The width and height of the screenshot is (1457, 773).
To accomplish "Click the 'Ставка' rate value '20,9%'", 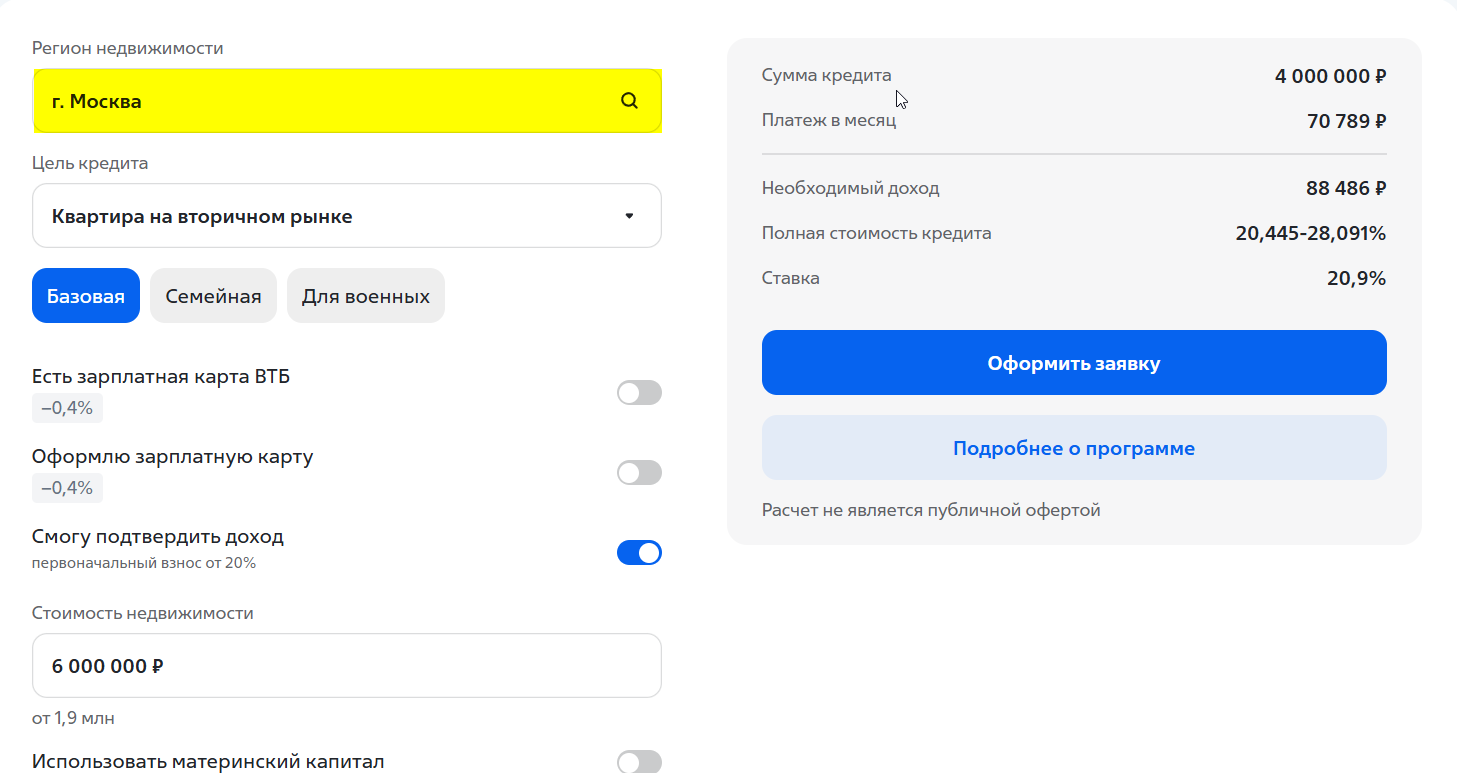I will point(1357,278).
